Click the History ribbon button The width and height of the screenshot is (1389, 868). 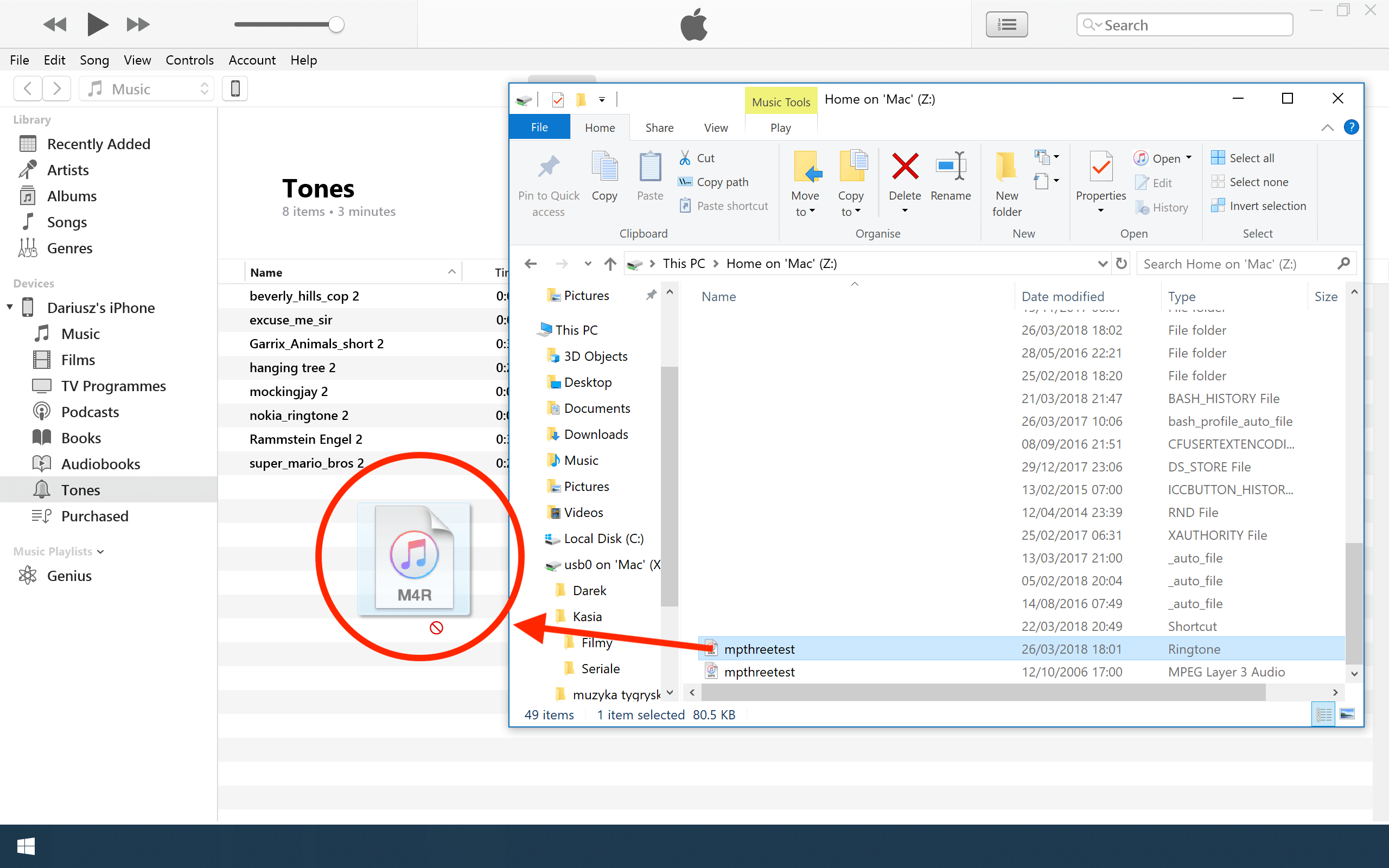tap(1162, 207)
